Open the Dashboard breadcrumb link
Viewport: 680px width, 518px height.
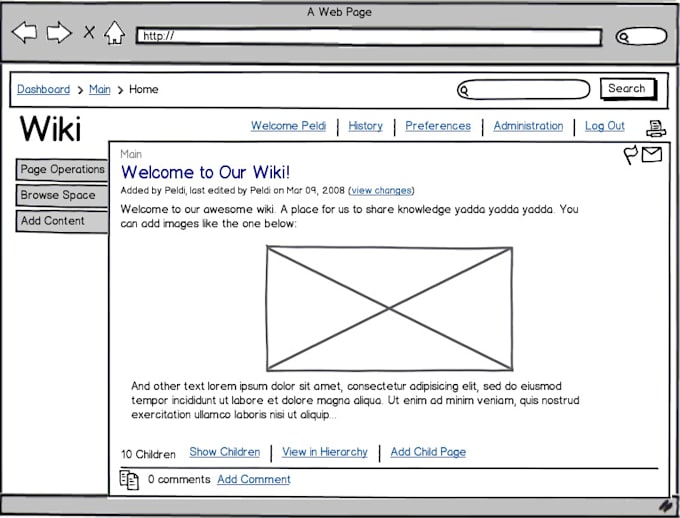43,89
